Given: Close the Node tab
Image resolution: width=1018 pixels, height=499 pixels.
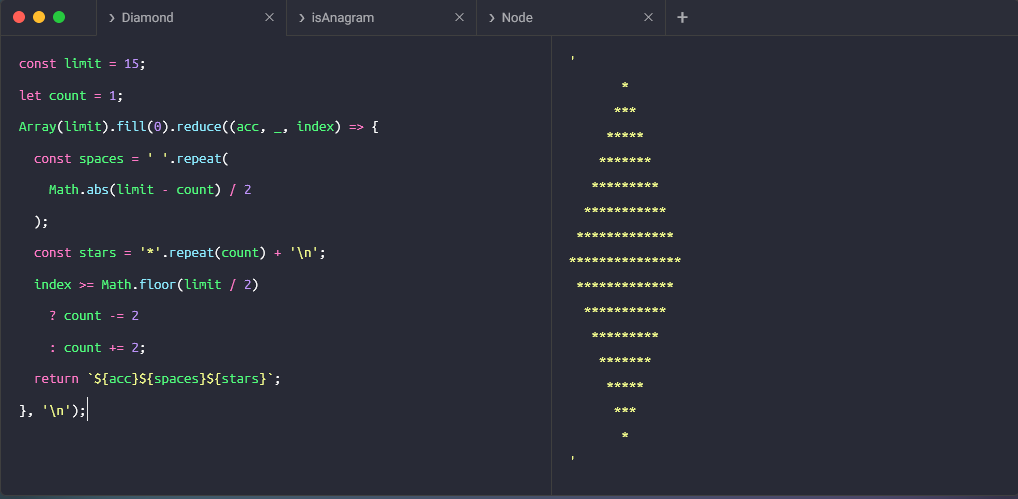Looking at the screenshot, I should [x=648, y=18].
